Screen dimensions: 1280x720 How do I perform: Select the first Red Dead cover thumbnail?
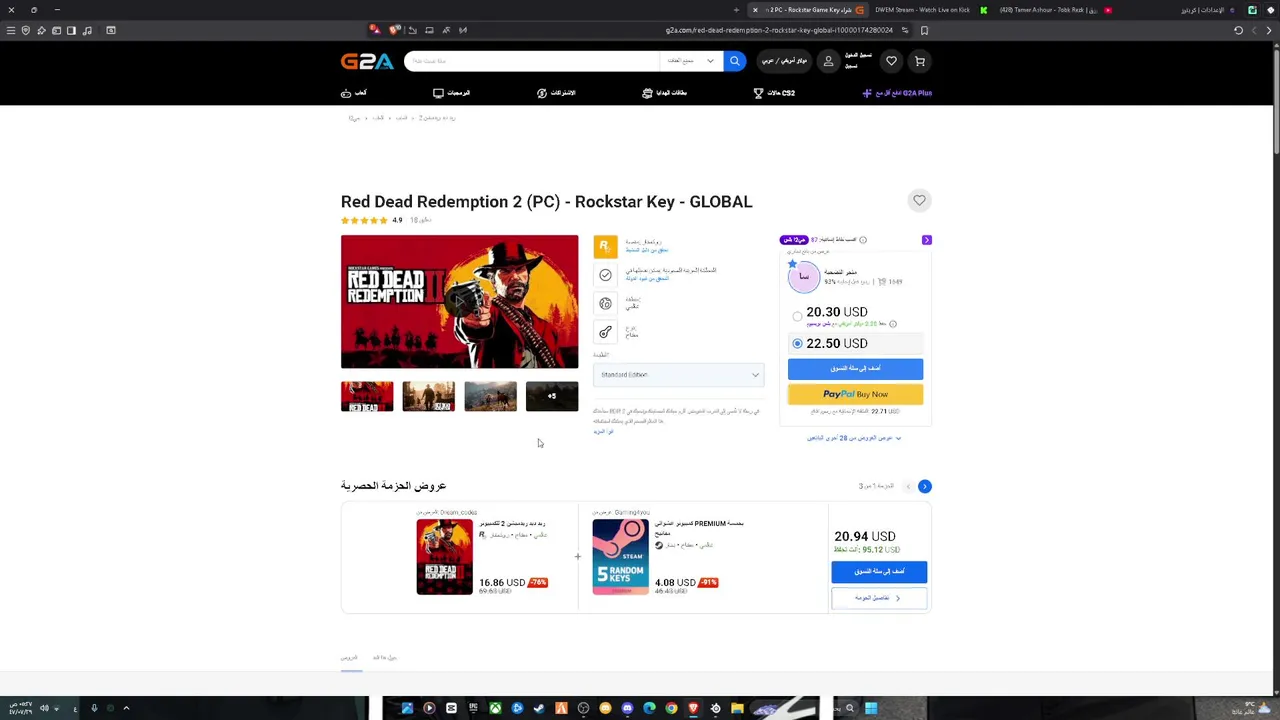(x=367, y=397)
